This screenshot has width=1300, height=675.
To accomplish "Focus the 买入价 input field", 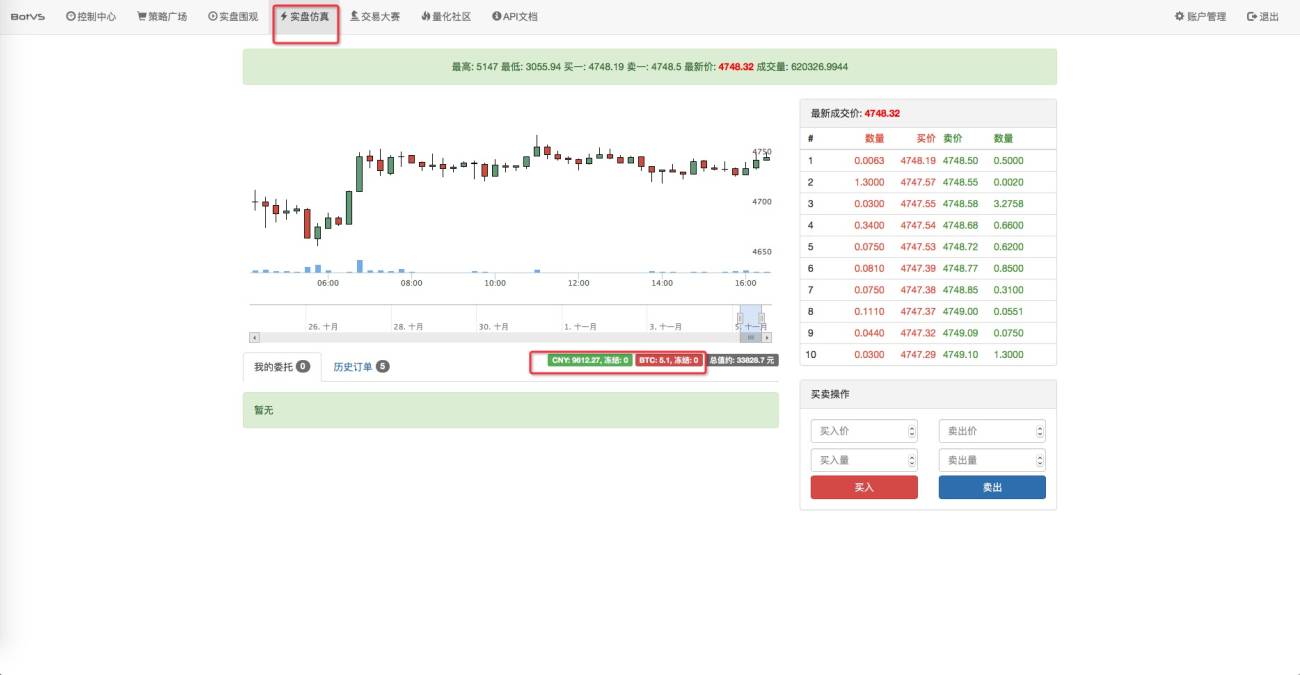I will pos(864,431).
